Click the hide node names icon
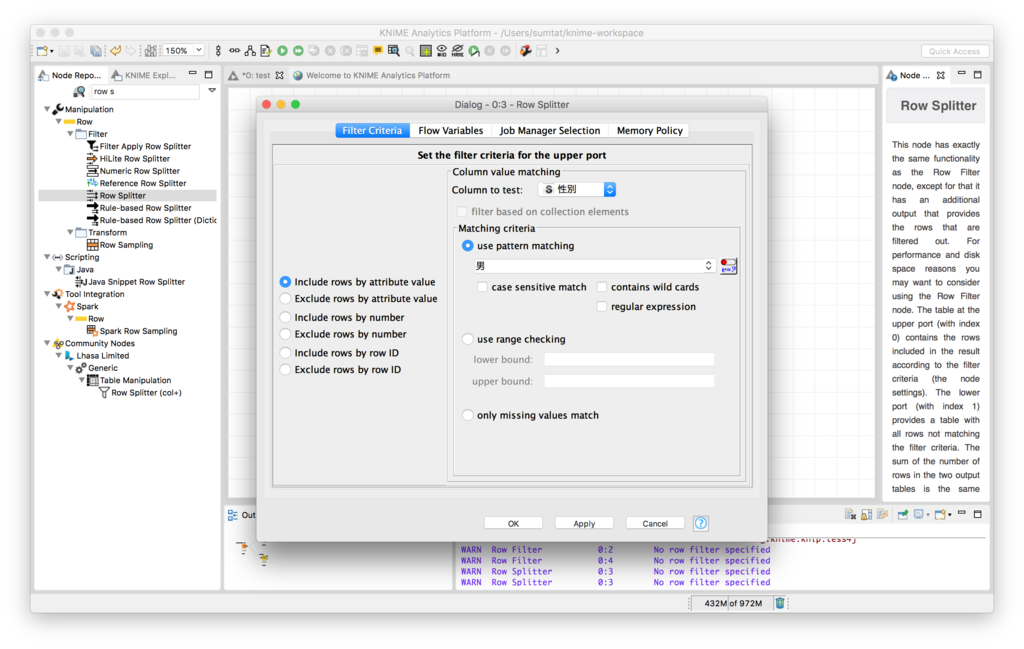 point(457,51)
